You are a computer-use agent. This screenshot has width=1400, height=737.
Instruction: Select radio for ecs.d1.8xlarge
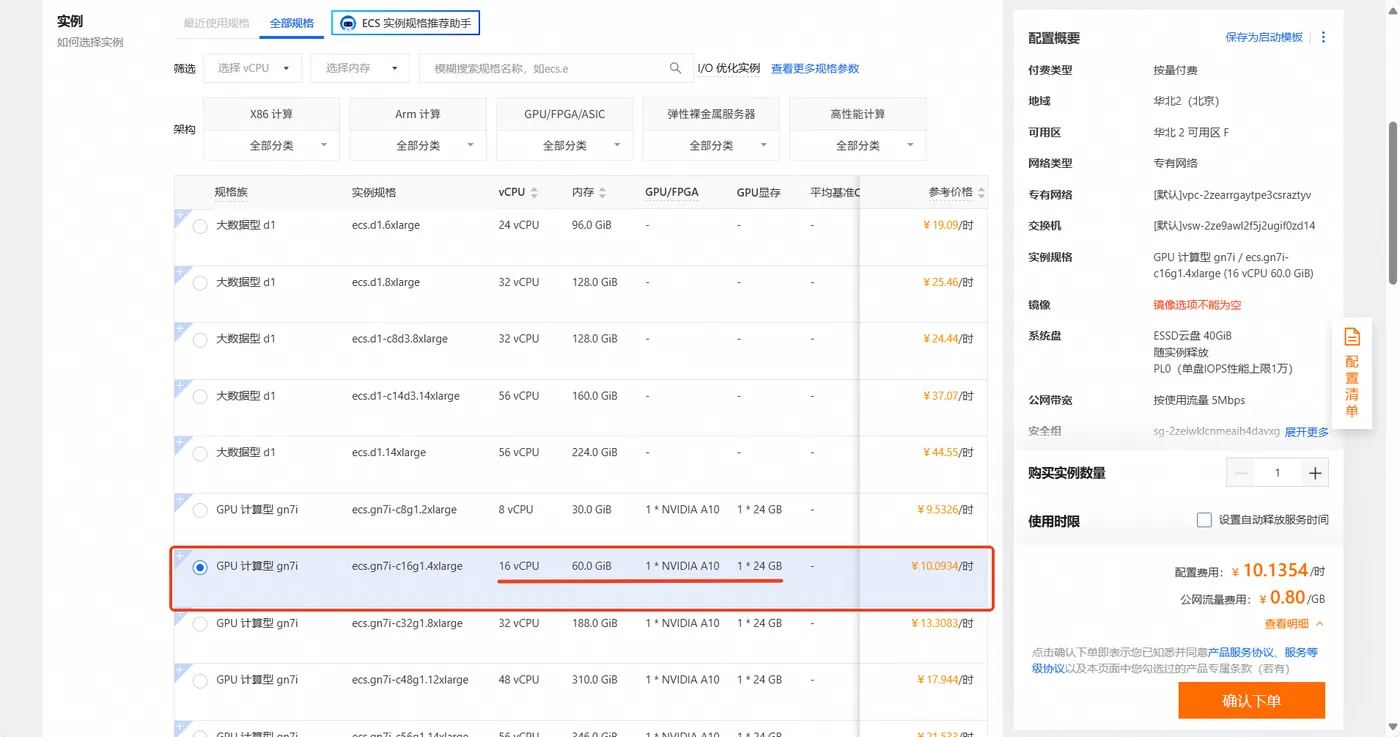[x=200, y=283]
